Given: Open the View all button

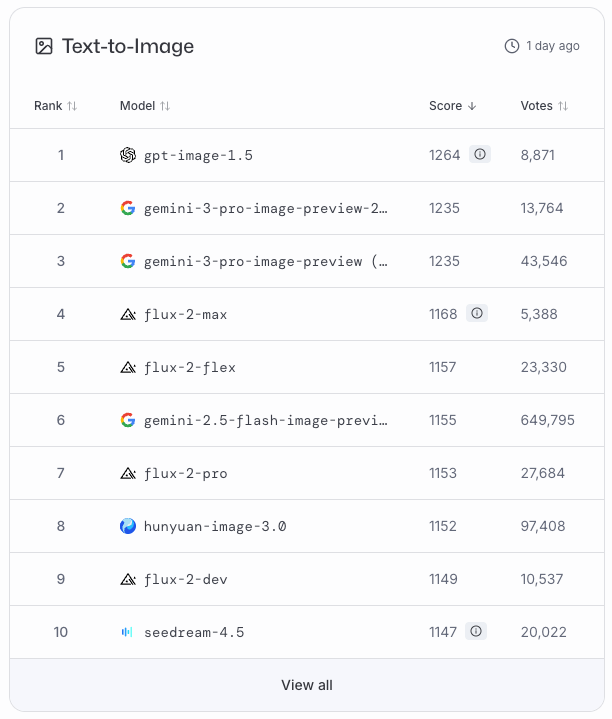Looking at the screenshot, I should tap(307, 685).
